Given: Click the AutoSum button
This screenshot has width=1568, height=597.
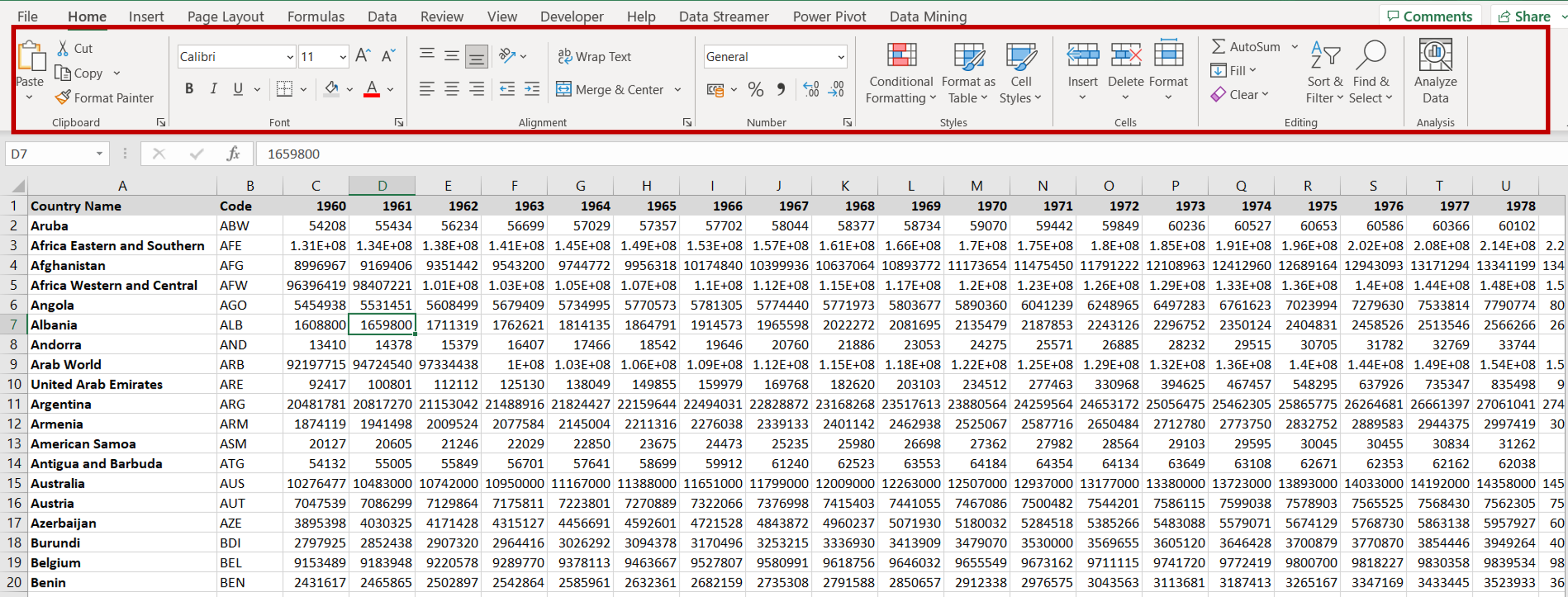Looking at the screenshot, I should [1246, 46].
